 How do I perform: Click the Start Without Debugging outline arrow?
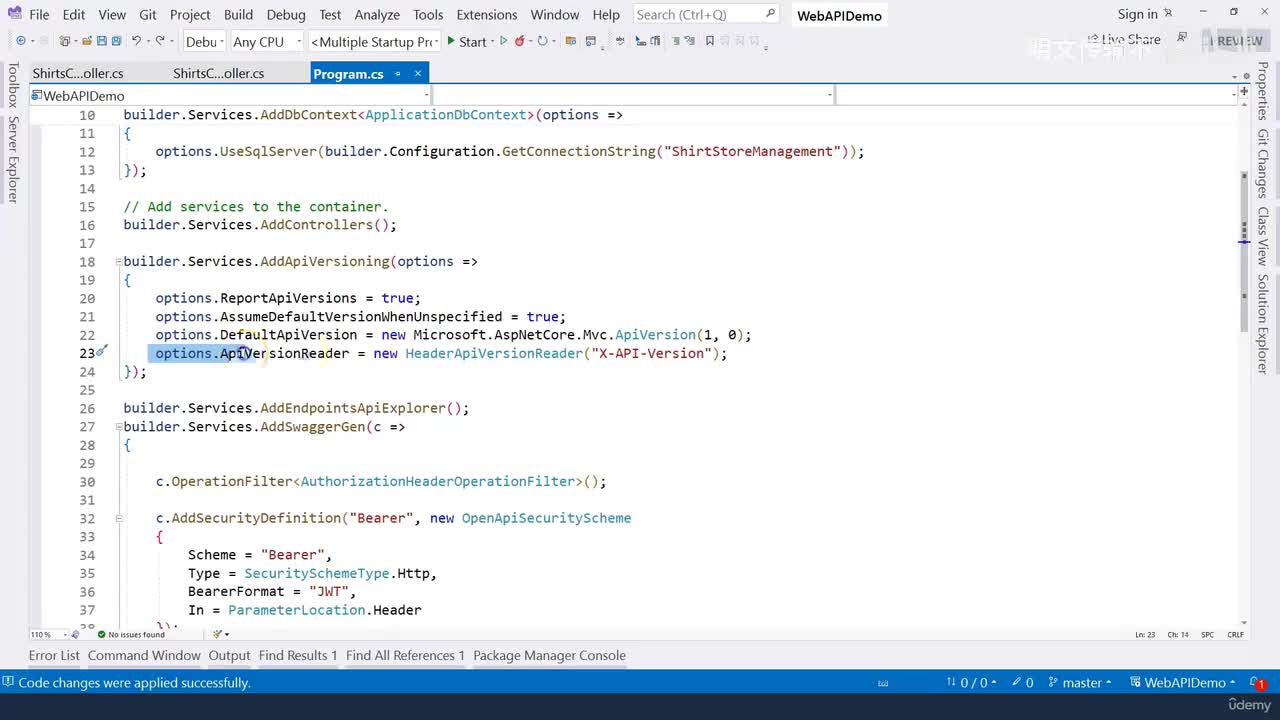coord(504,41)
